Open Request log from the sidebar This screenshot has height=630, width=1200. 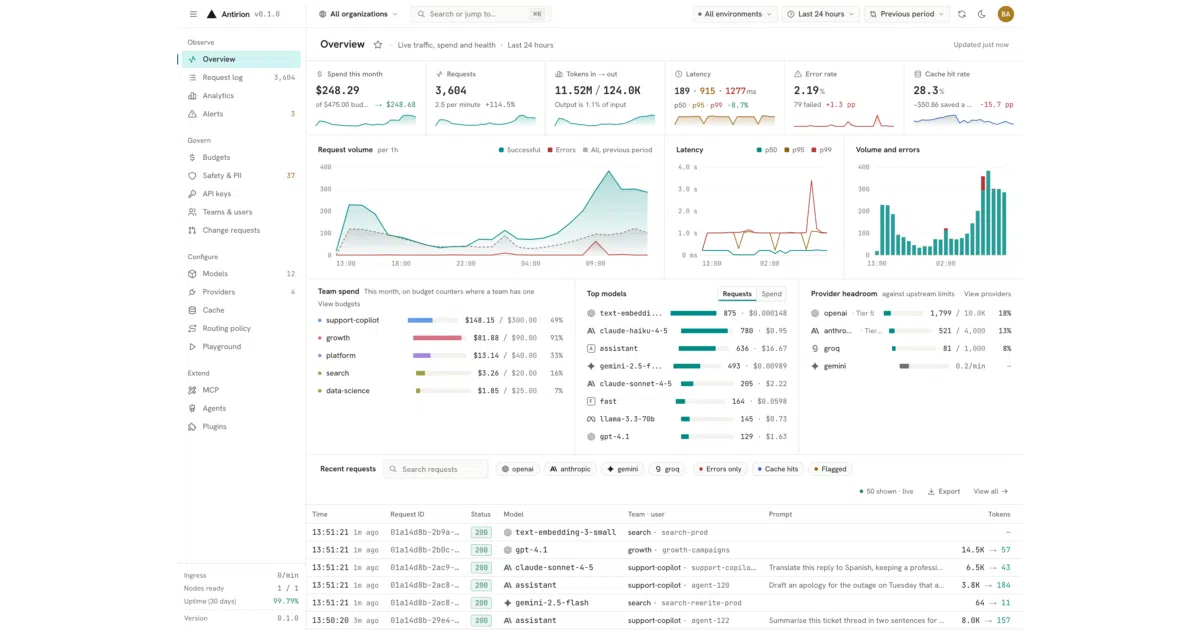(241, 77)
